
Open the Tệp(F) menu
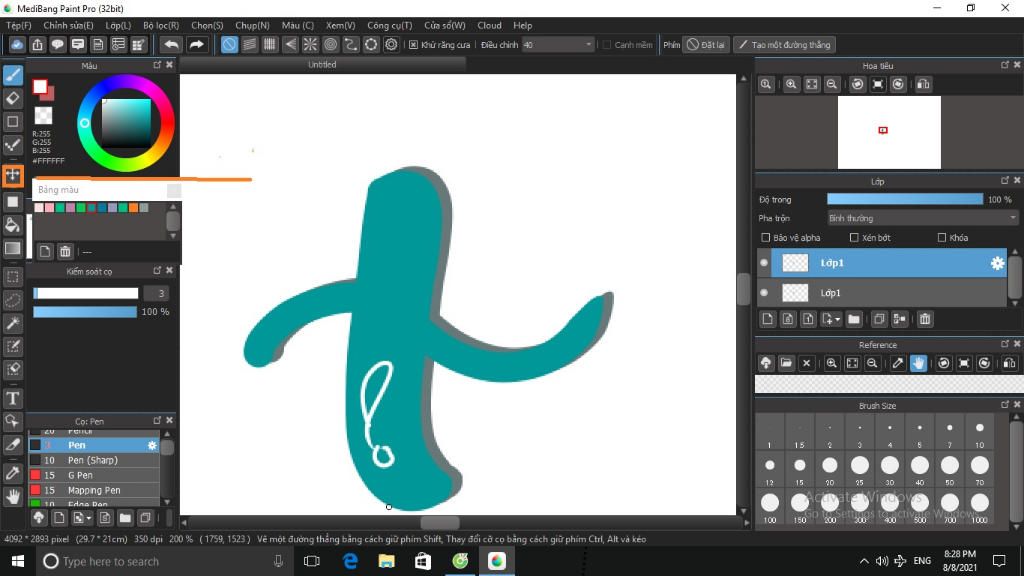pyautogui.click(x=18, y=25)
